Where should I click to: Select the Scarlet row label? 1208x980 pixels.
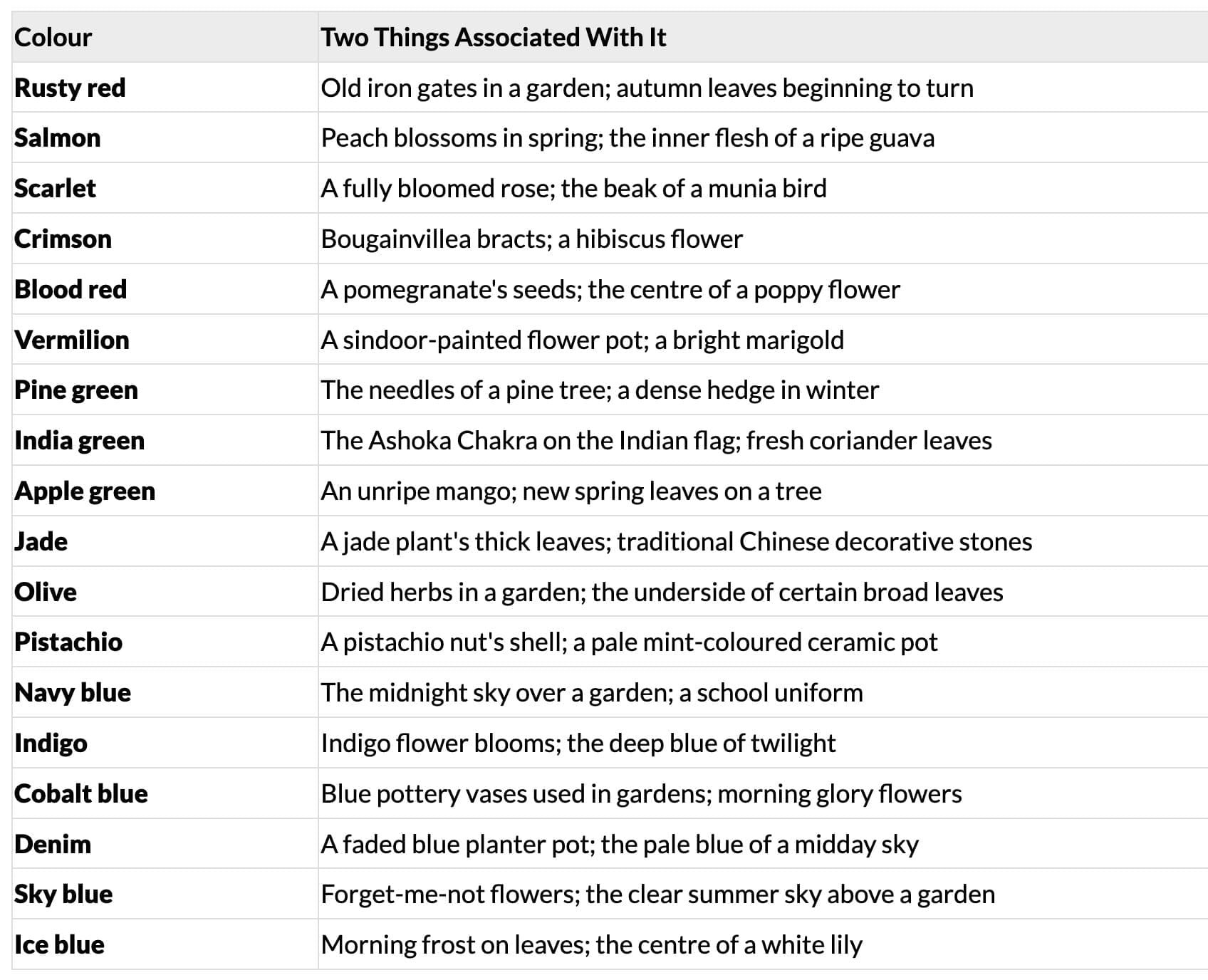tap(55, 188)
